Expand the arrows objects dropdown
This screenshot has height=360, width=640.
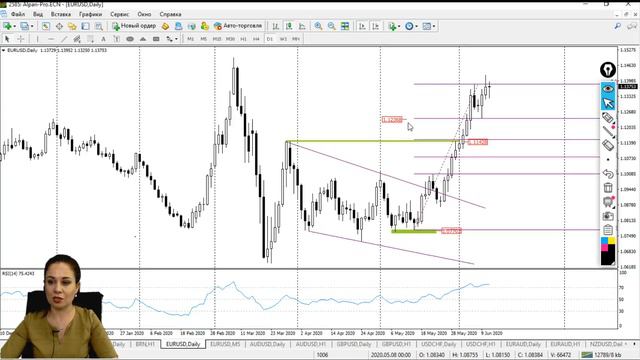(x=176, y=39)
